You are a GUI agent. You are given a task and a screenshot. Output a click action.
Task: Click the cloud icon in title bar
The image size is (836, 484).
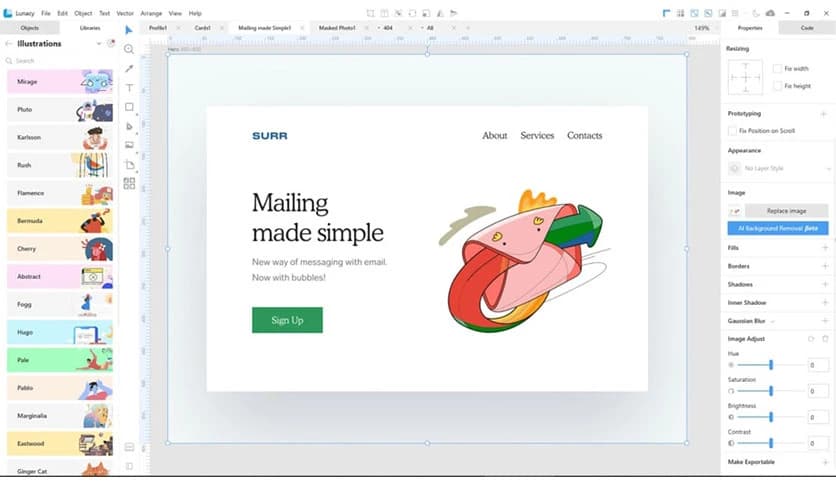pyautogui.click(x=770, y=13)
